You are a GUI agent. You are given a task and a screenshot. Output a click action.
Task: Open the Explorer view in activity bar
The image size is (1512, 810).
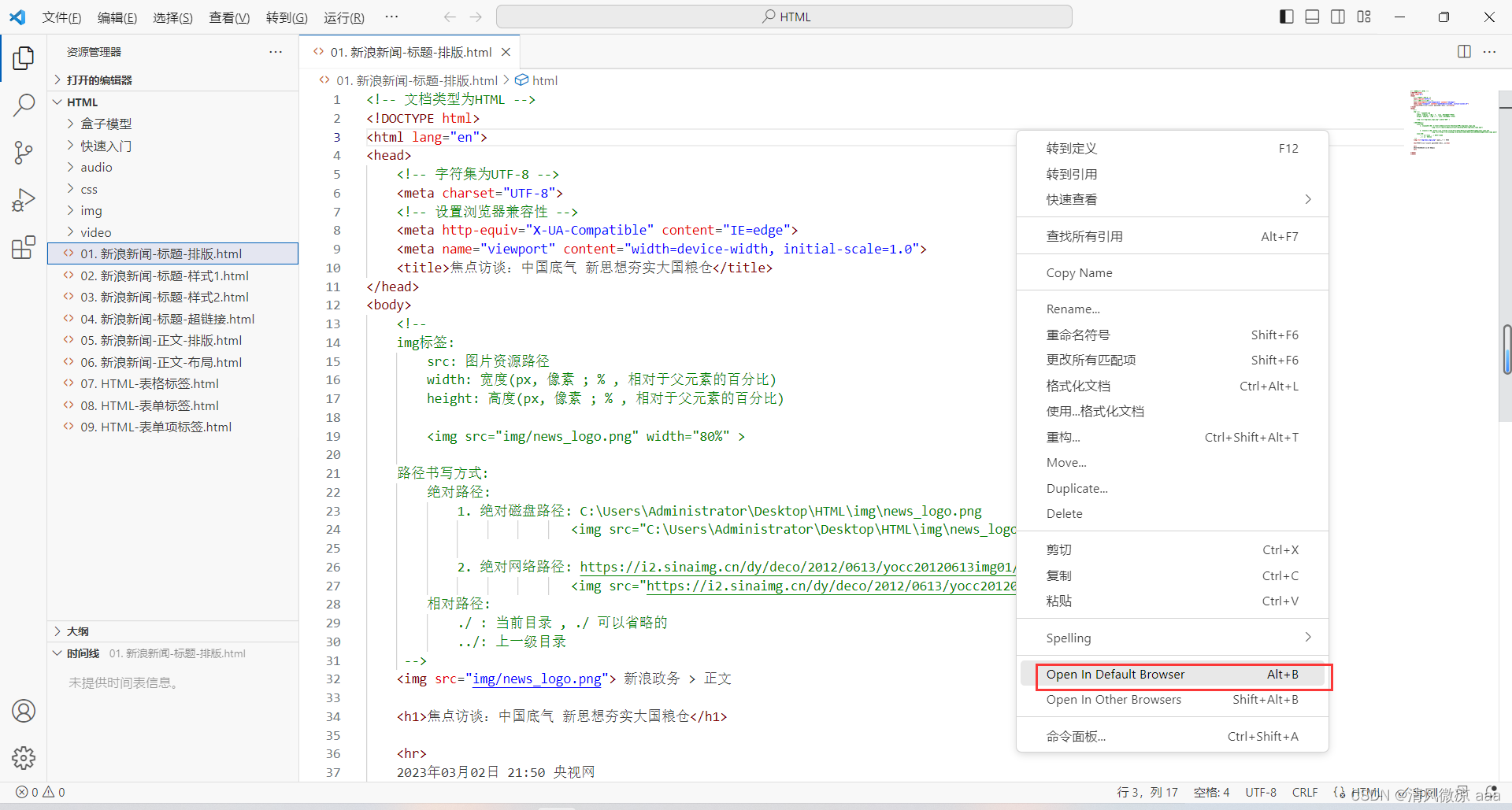point(24,57)
